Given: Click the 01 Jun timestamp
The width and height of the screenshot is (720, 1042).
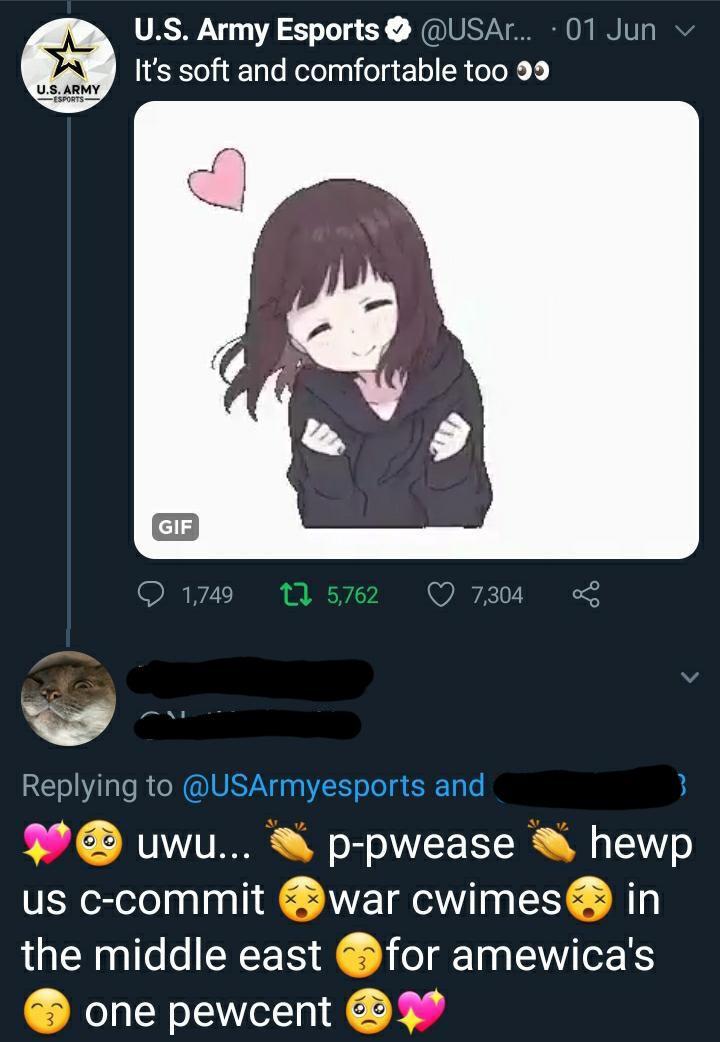Looking at the screenshot, I should (611, 31).
